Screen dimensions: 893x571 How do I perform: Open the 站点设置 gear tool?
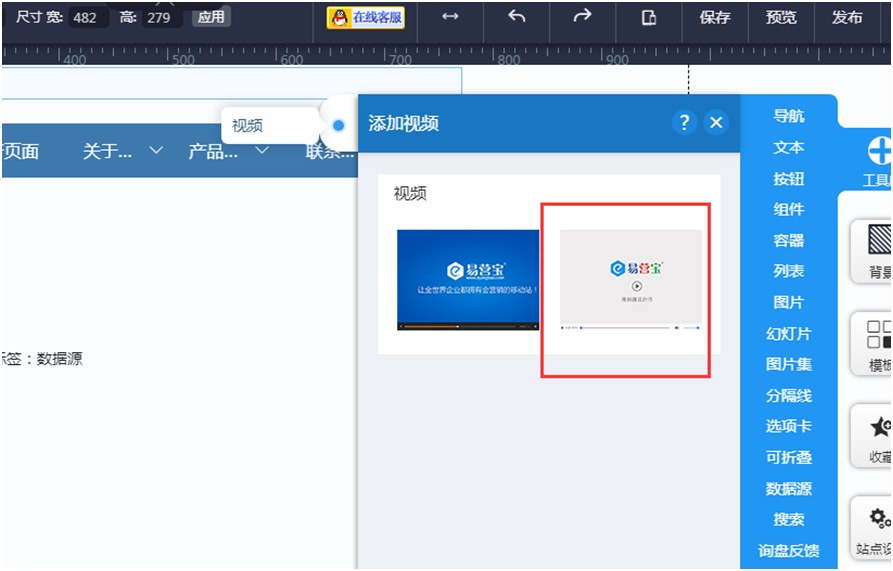point(872,529)
